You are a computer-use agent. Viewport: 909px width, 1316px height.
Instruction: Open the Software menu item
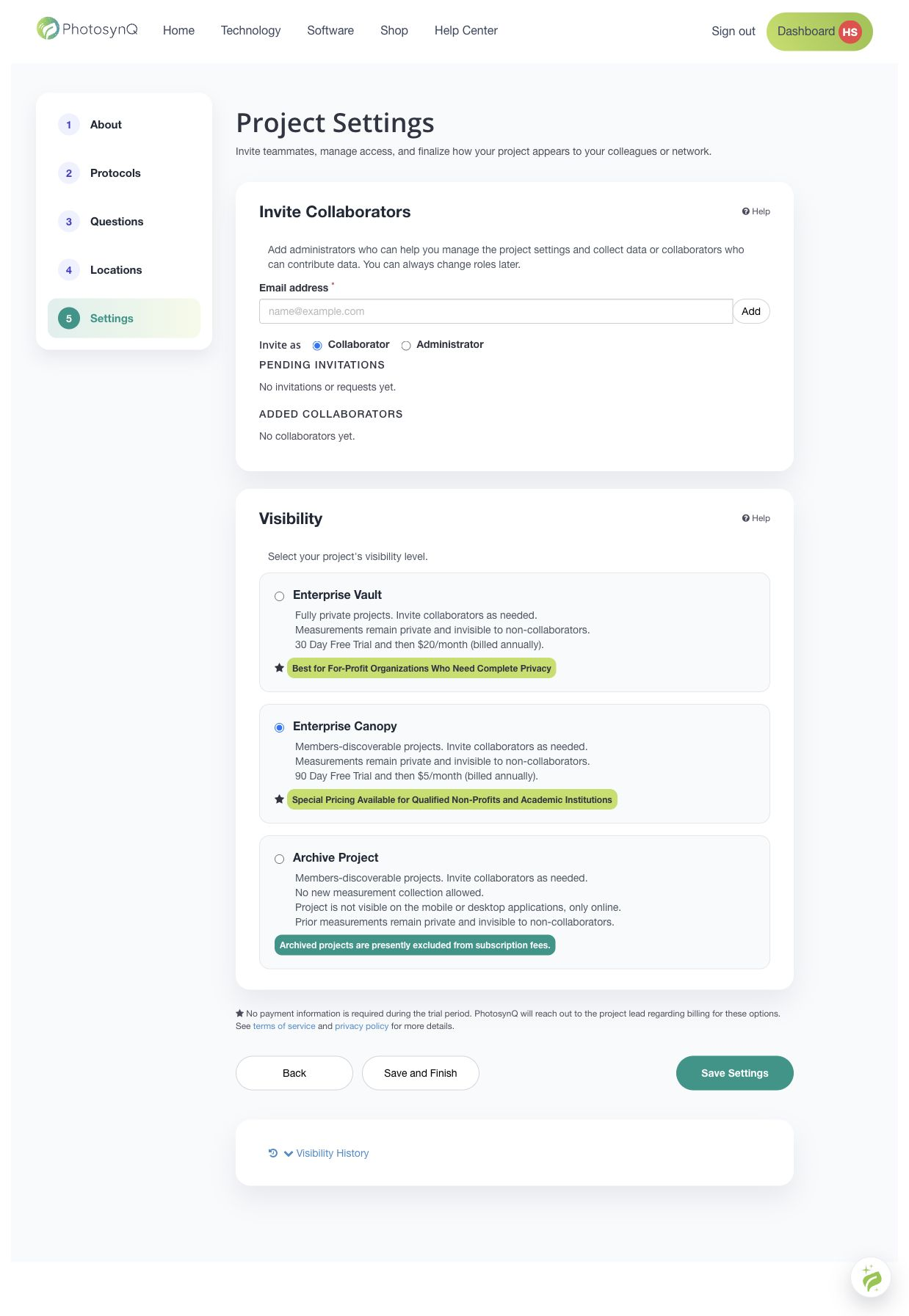coord(330,30)
